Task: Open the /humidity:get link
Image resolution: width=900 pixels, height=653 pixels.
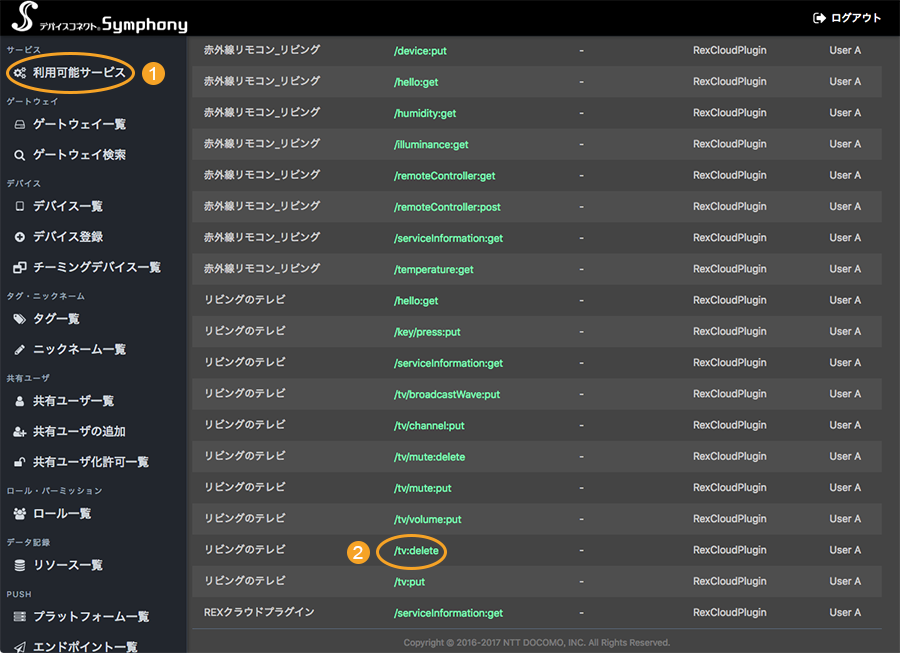Action: [x=425, y=113]
